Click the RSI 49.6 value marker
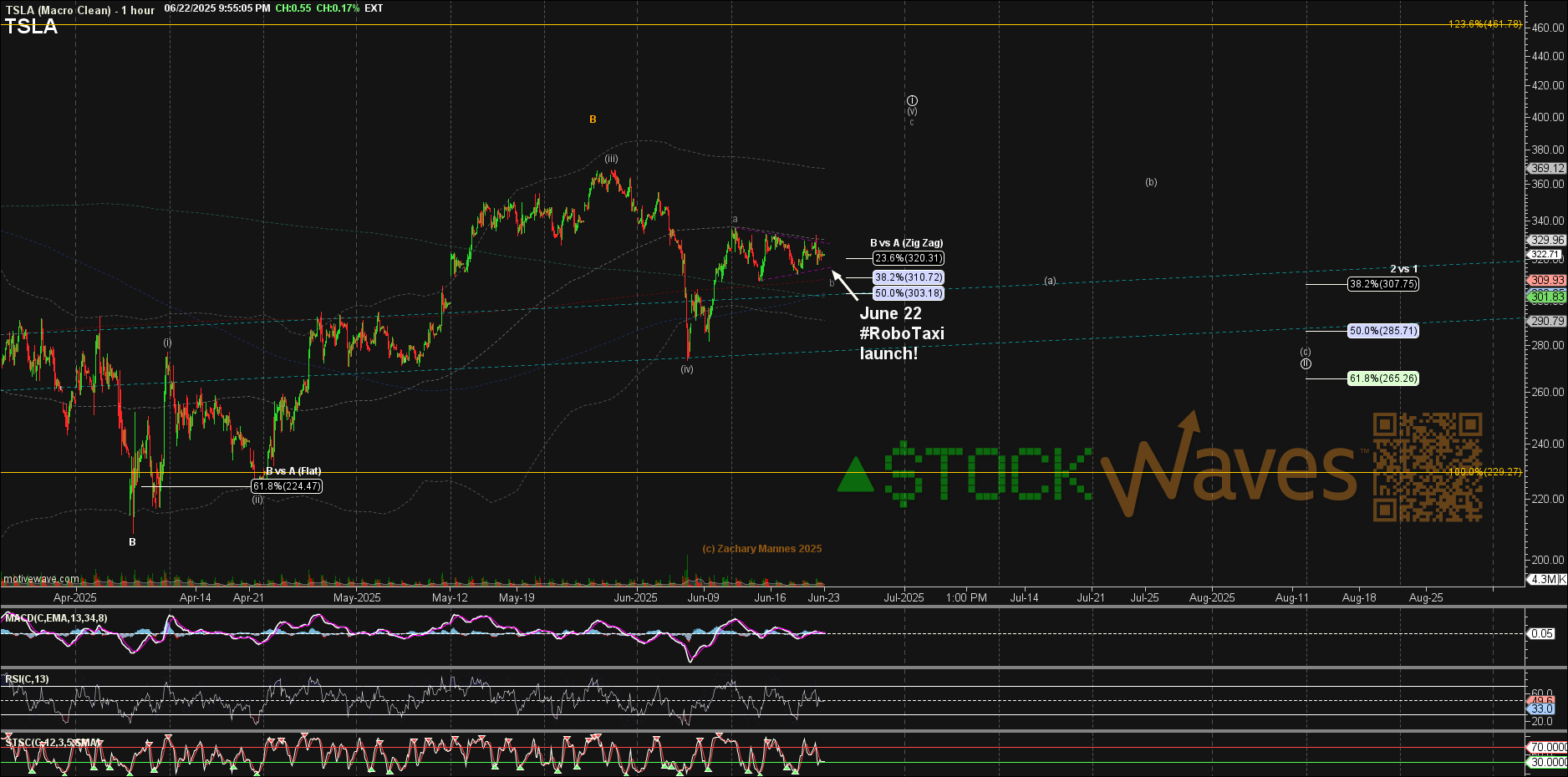The height and width of the screenshot is (777, 1568). point(1542,700)
